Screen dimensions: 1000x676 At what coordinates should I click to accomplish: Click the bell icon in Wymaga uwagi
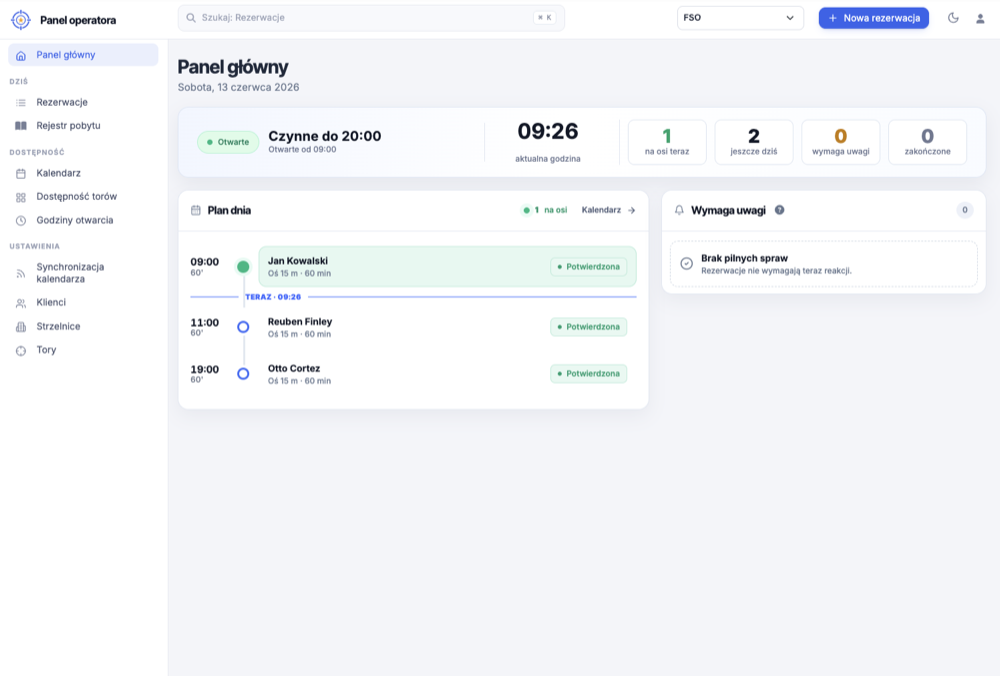point(679,210)
